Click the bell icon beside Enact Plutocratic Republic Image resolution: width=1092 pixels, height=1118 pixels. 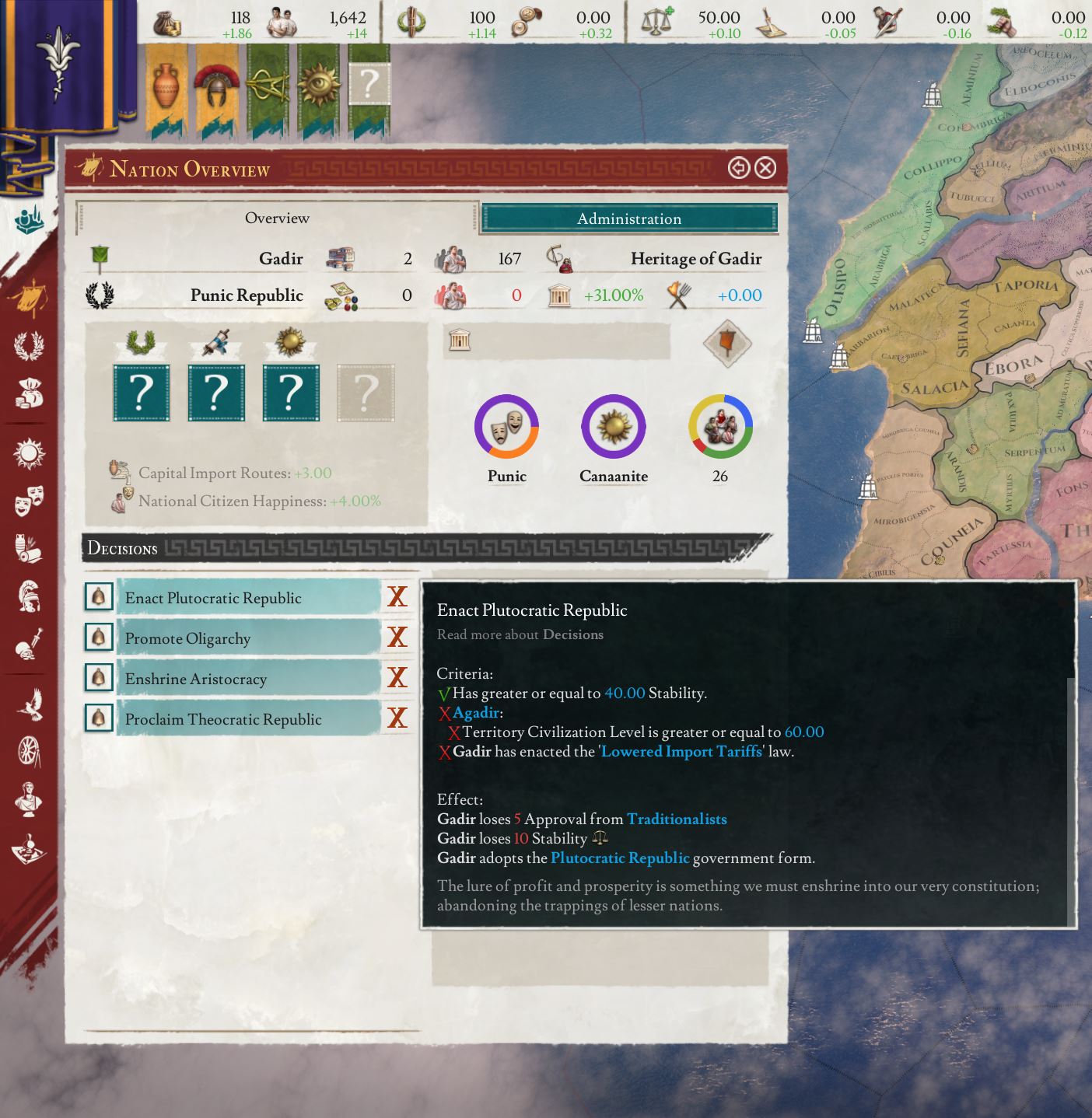[98, 597]
